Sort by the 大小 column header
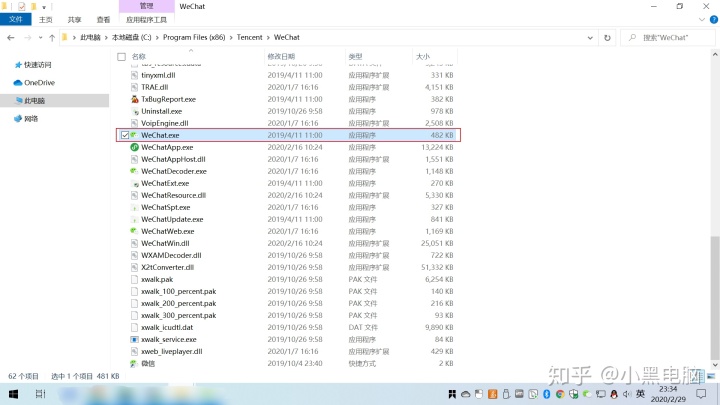 pos(423,56)
